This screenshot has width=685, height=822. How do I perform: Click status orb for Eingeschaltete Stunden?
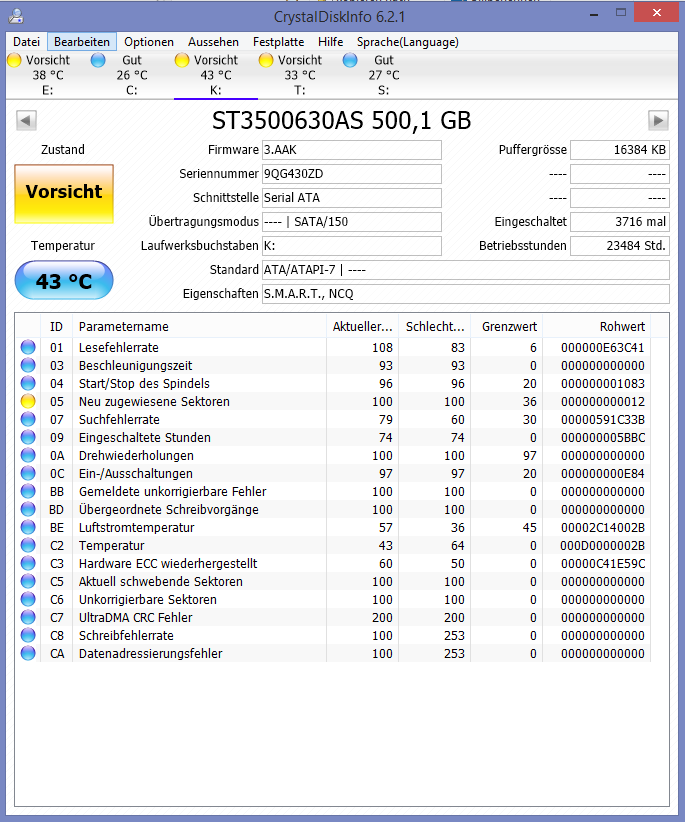tap(28, 437)
